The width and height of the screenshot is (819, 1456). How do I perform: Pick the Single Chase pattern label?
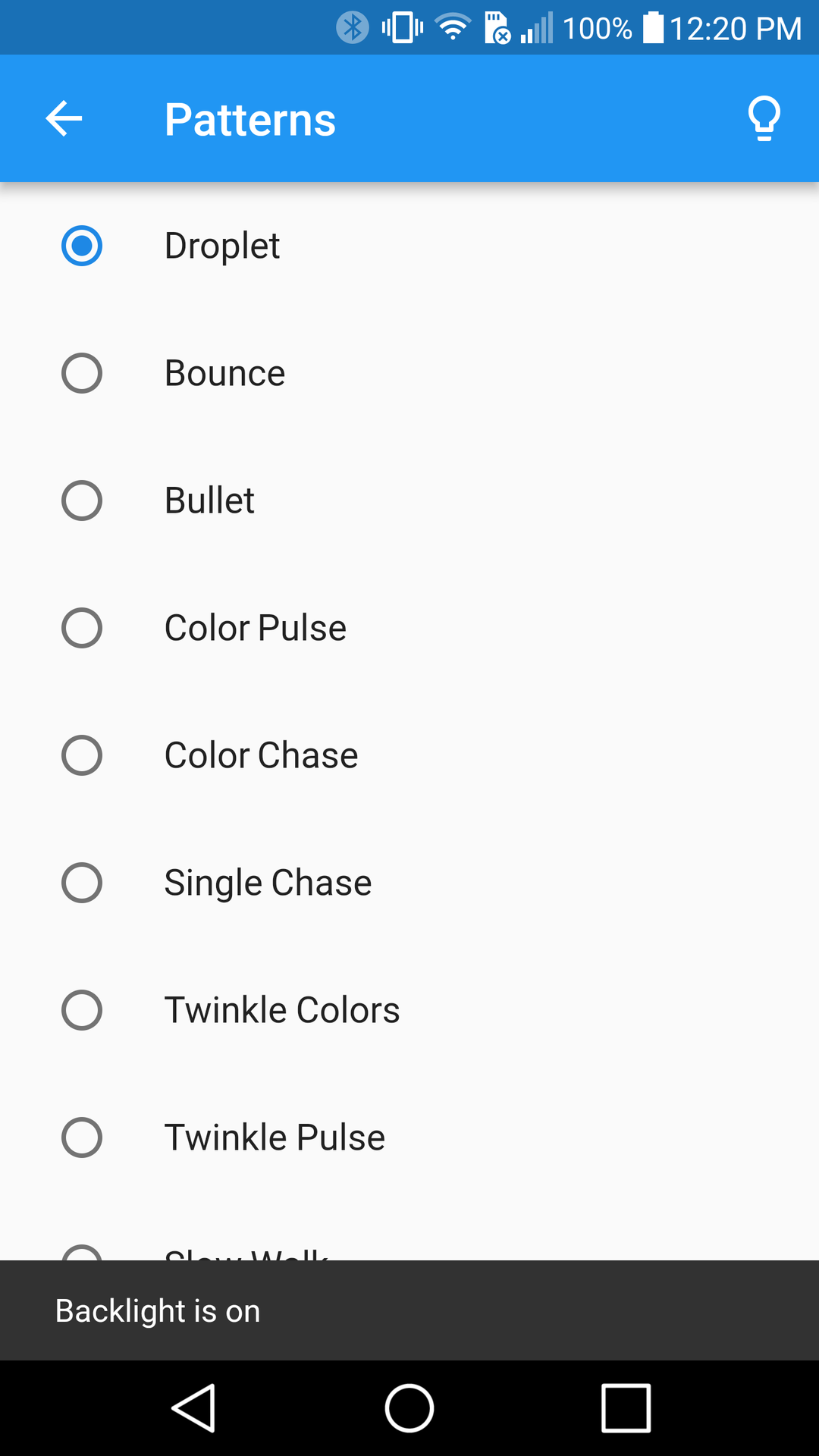pyautogui.click(x=268, y=883)
